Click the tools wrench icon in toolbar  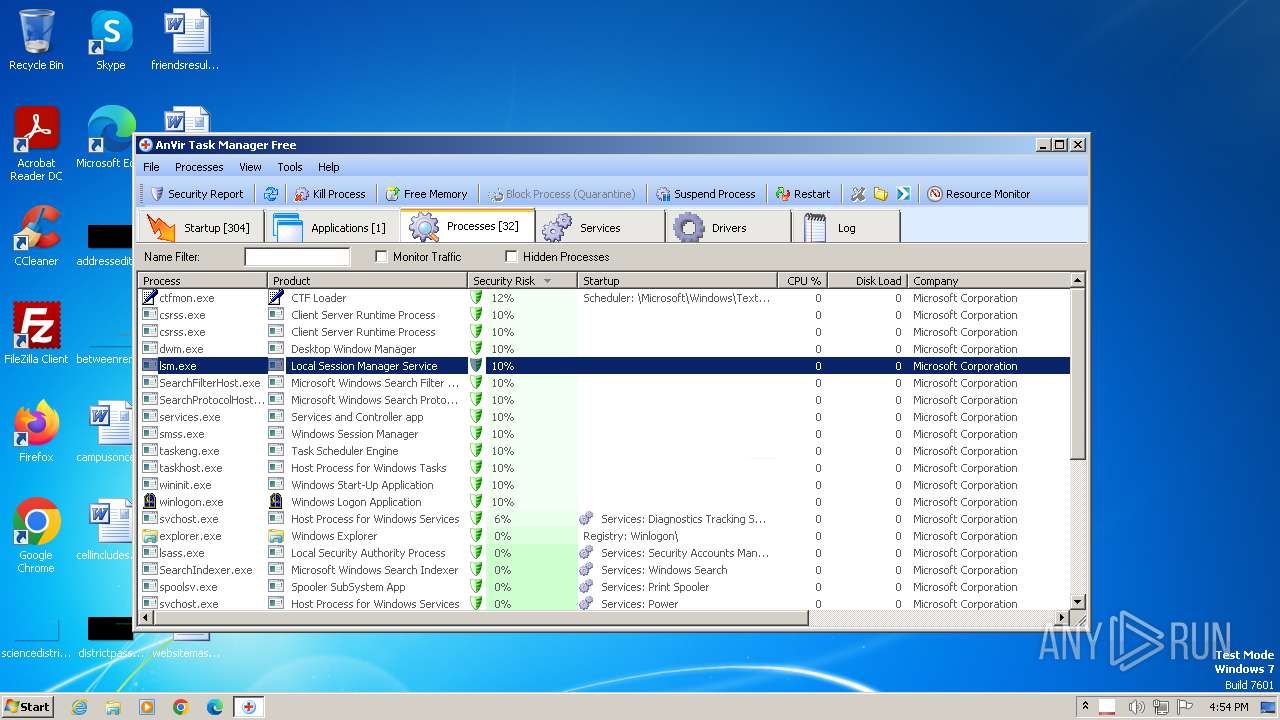858,194
